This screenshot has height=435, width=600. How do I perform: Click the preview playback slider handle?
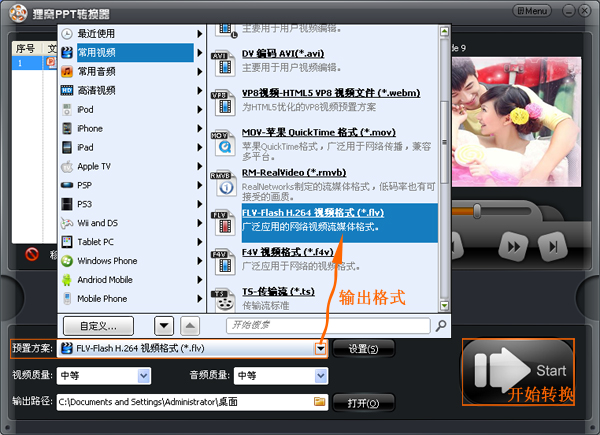pyautogui.click(x=477, y=211)
